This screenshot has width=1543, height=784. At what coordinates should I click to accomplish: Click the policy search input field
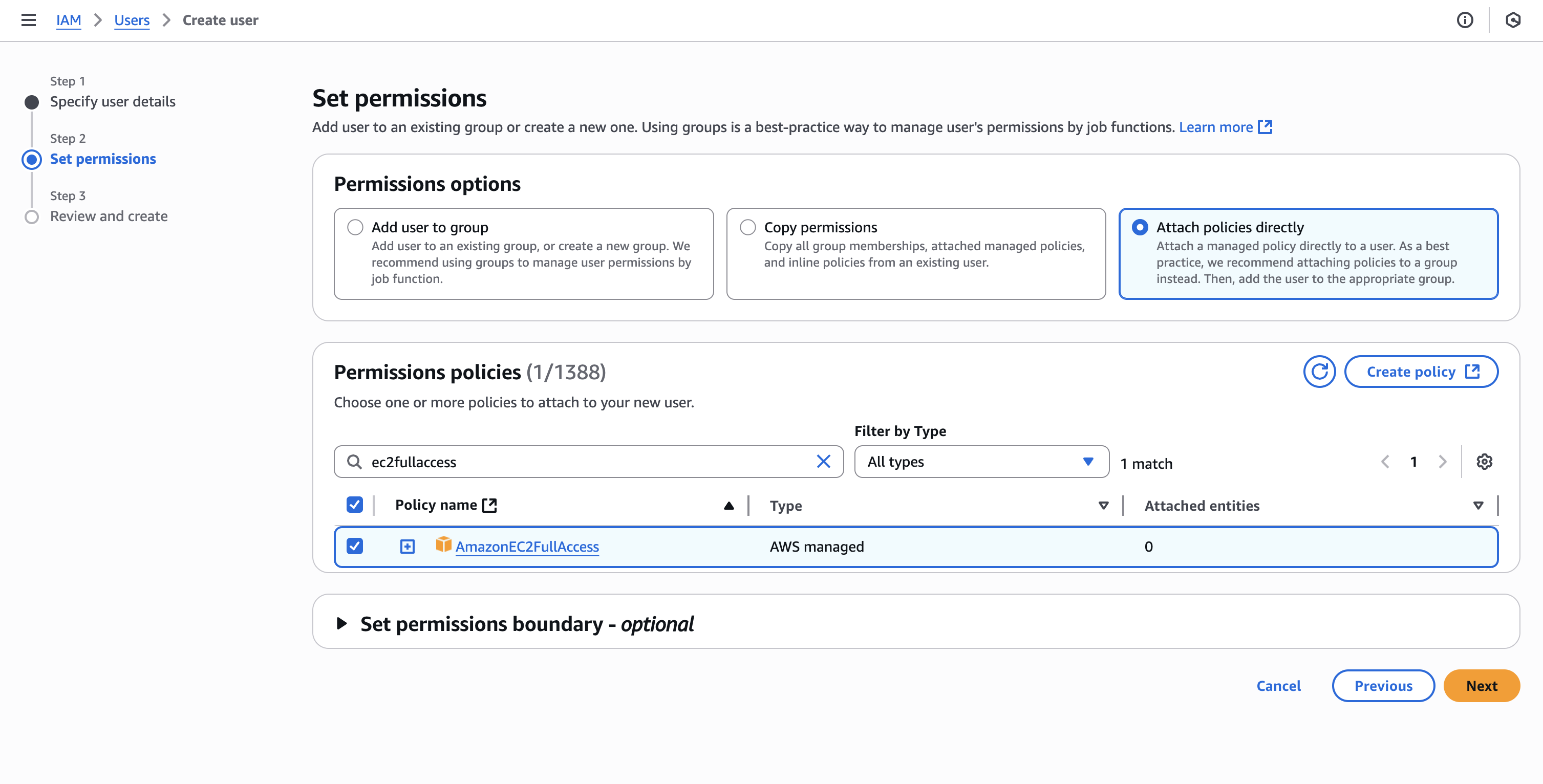coord(587,462)
